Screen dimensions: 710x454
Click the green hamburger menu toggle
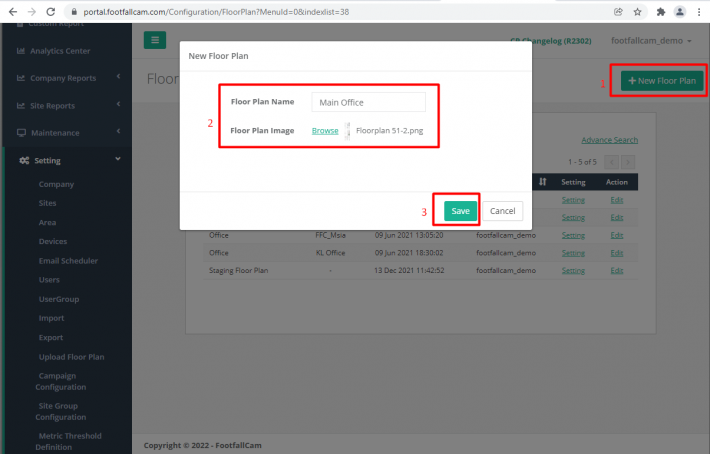[155, 40]
